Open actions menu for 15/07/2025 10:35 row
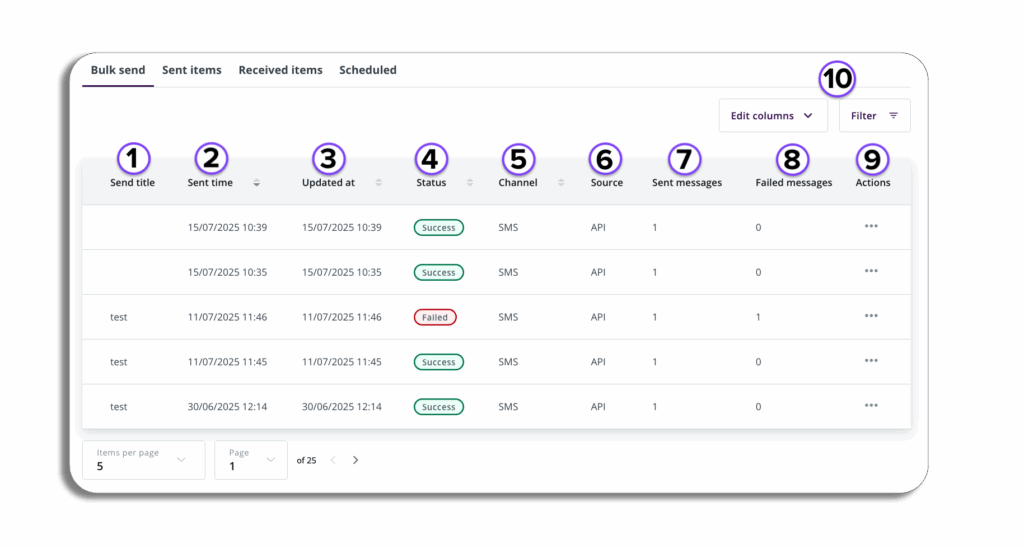The width and height of the screenshot is (1024, 548). [871, 271]
